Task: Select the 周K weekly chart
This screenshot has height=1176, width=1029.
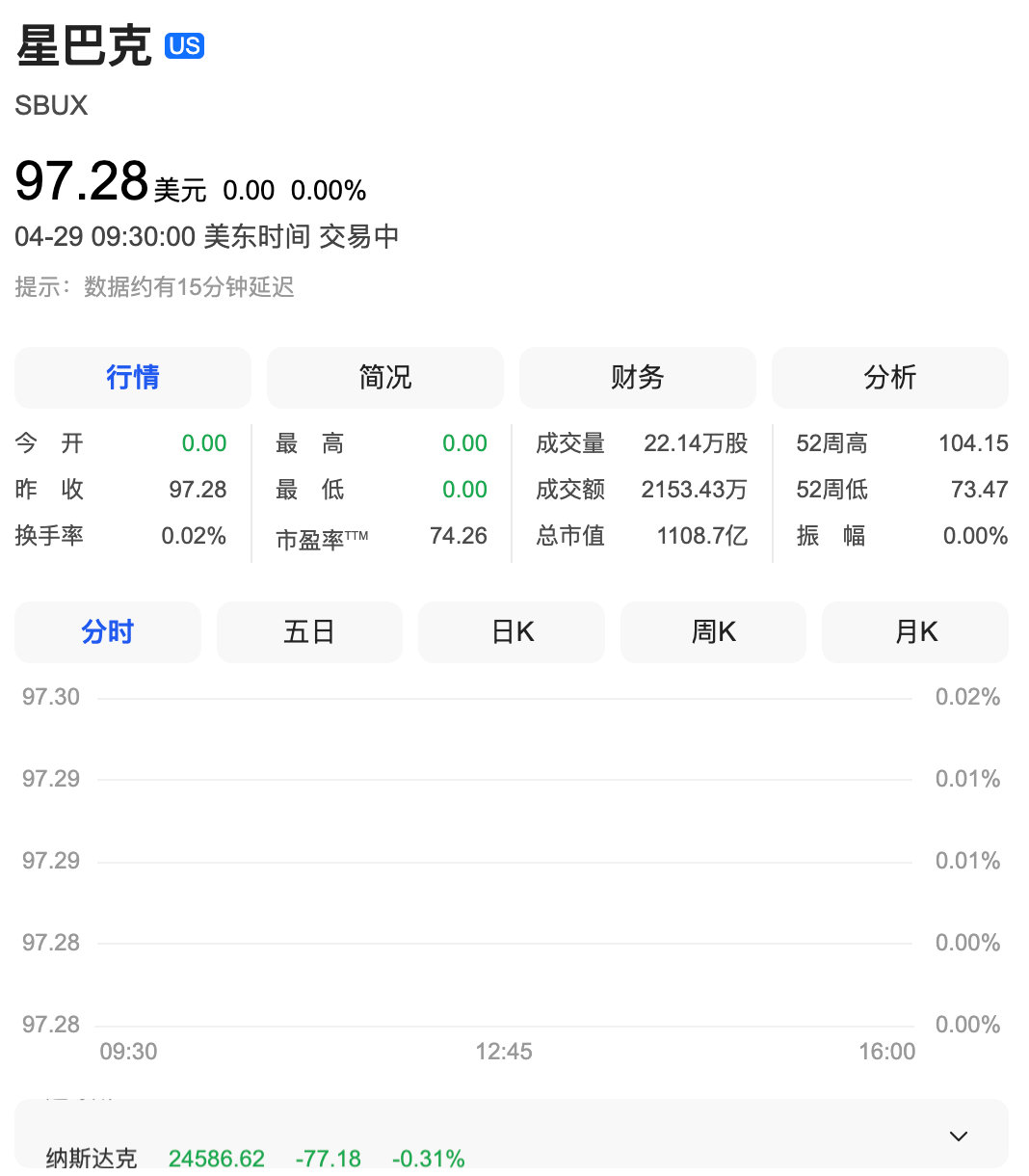Action: click(713, 631)
